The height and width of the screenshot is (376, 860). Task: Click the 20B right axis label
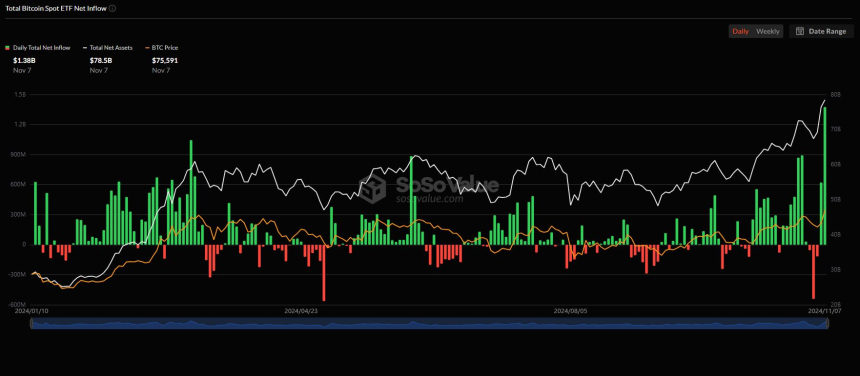pos(836,304)
